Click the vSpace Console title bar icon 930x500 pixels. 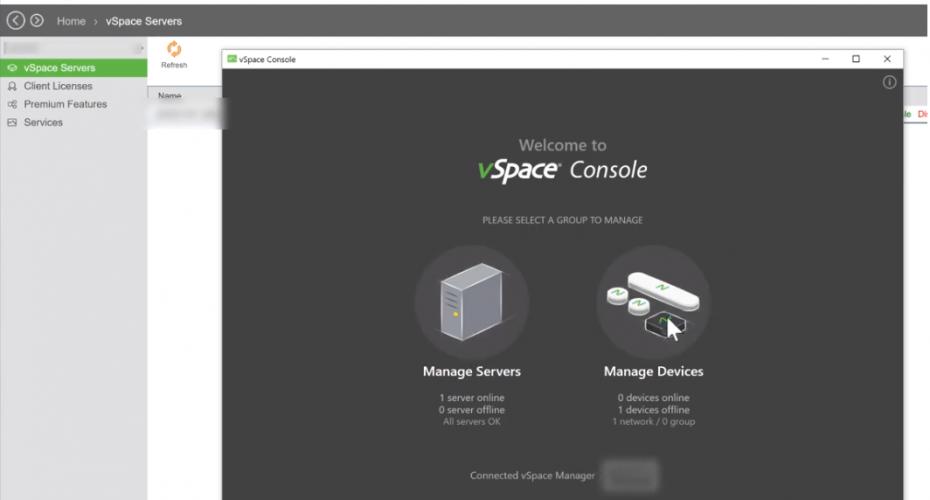point(232,59)
